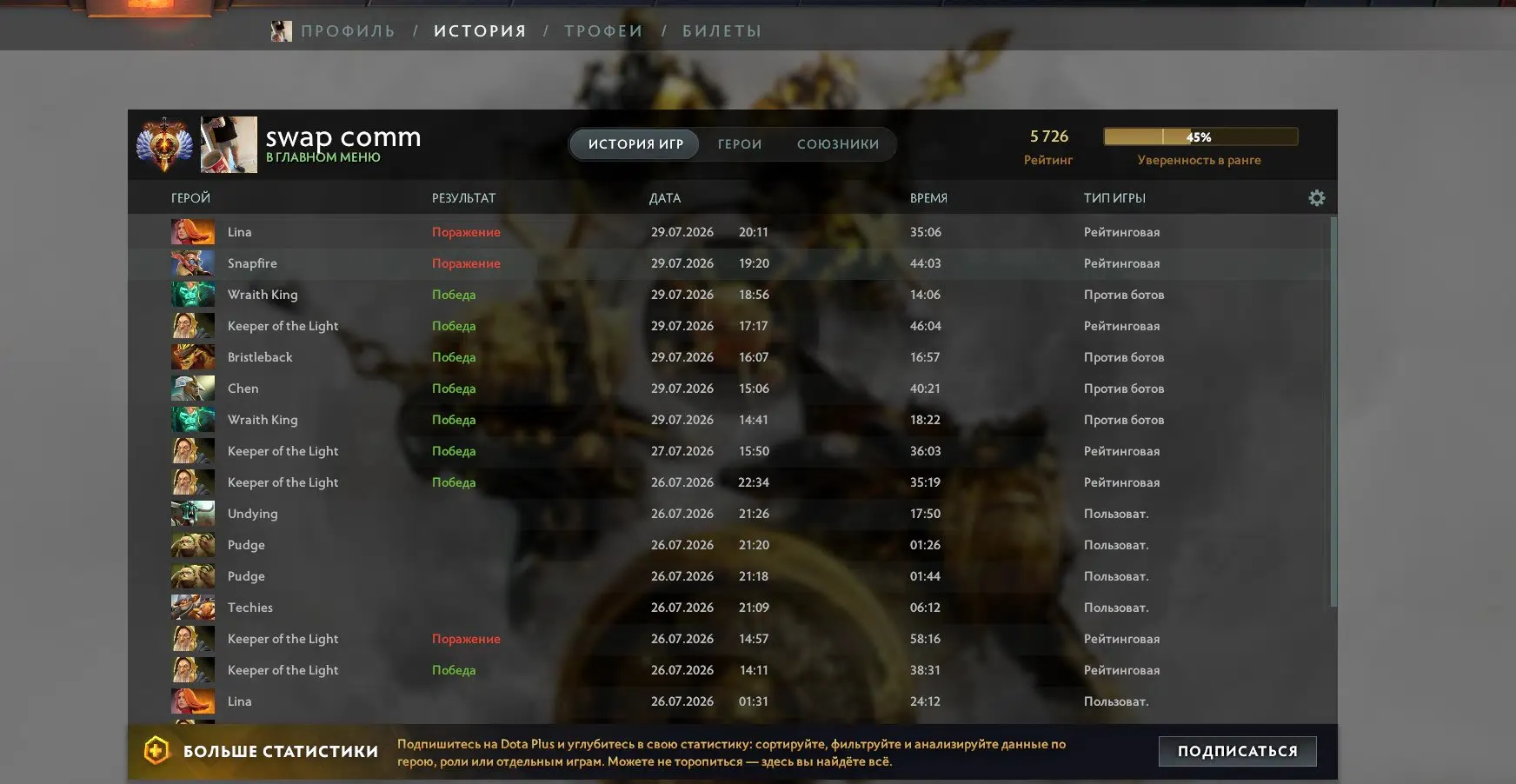The height and width of the screenshot is (784, 1516).
Task: Click the Techies hero portrait
Action: tap(192, 608)
